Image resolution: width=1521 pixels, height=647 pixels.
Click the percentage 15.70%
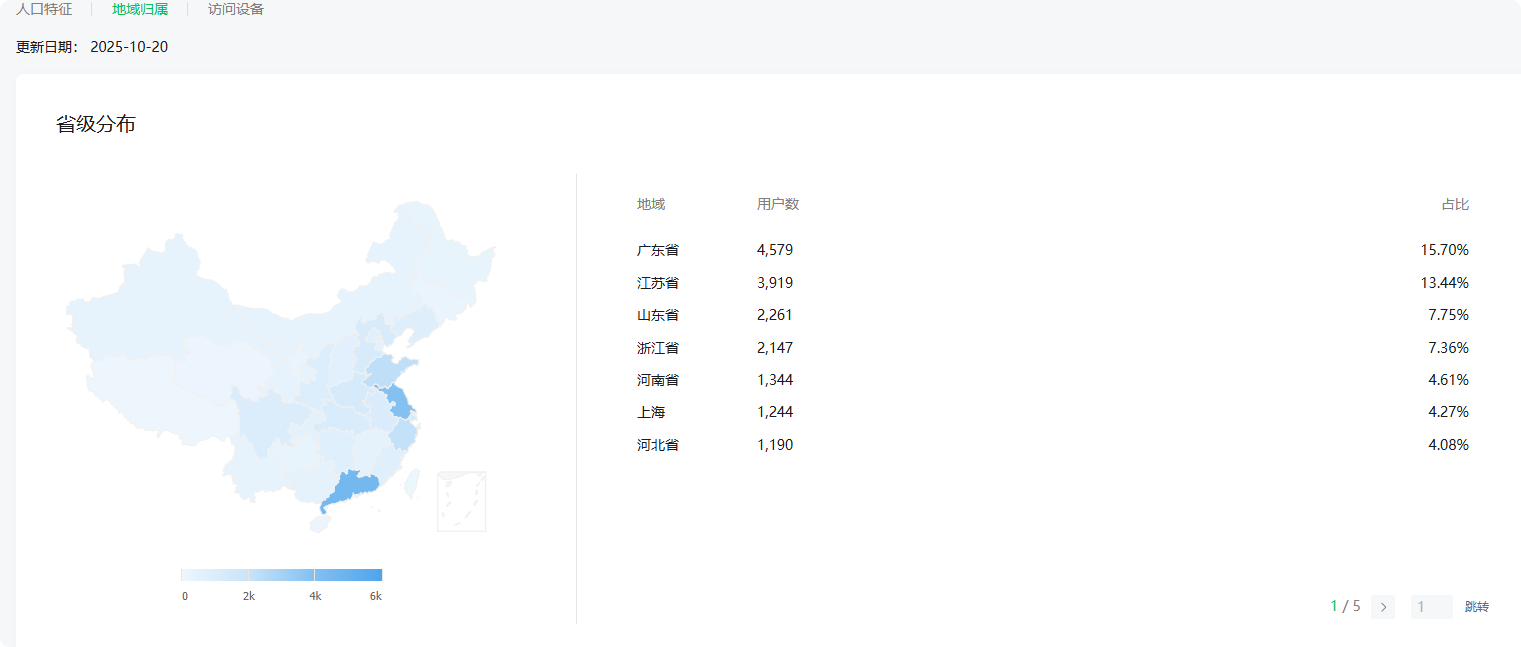1445,250
